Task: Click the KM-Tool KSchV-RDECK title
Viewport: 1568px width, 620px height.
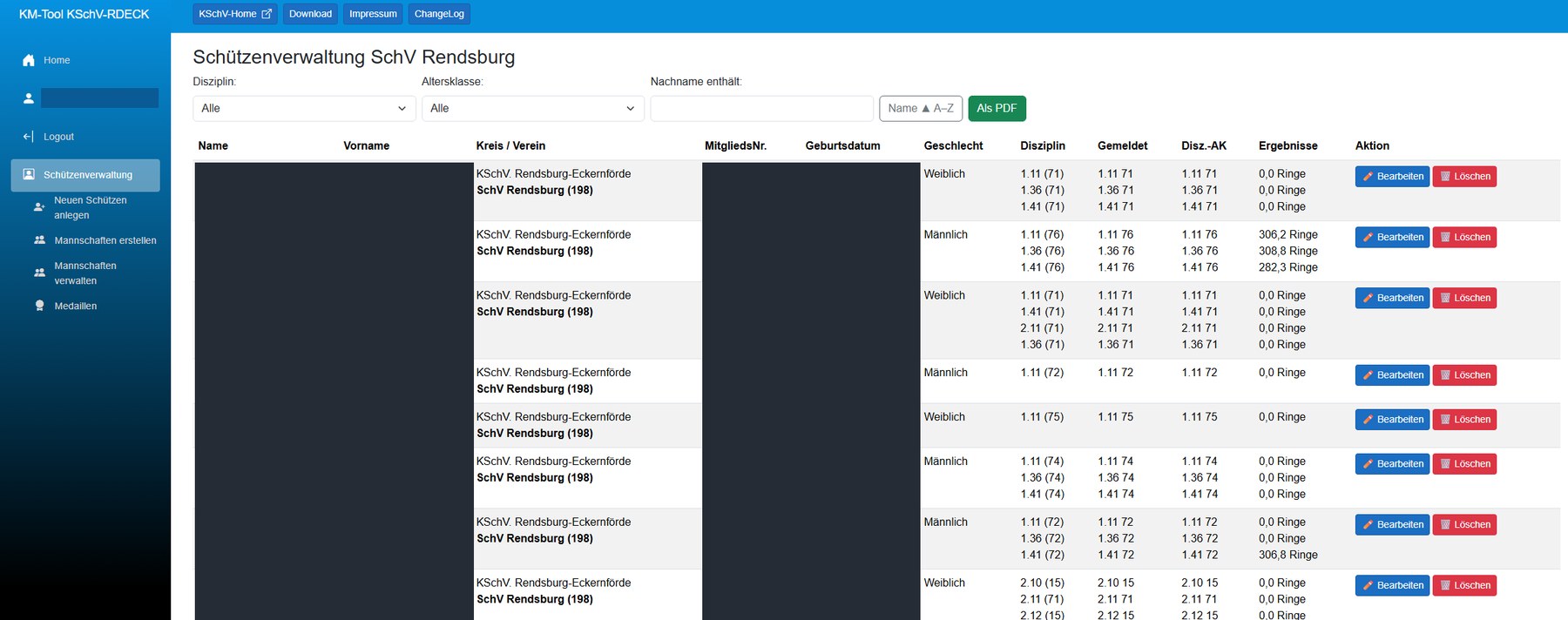Action: coord(84,14)
